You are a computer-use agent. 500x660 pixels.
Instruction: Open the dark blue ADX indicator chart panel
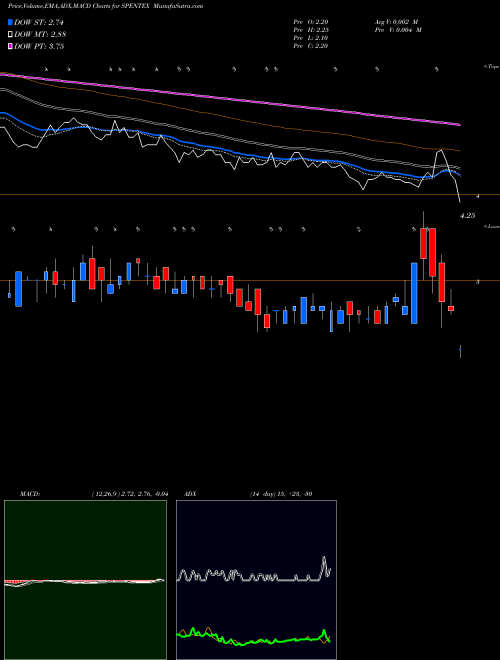pos(256,580)
